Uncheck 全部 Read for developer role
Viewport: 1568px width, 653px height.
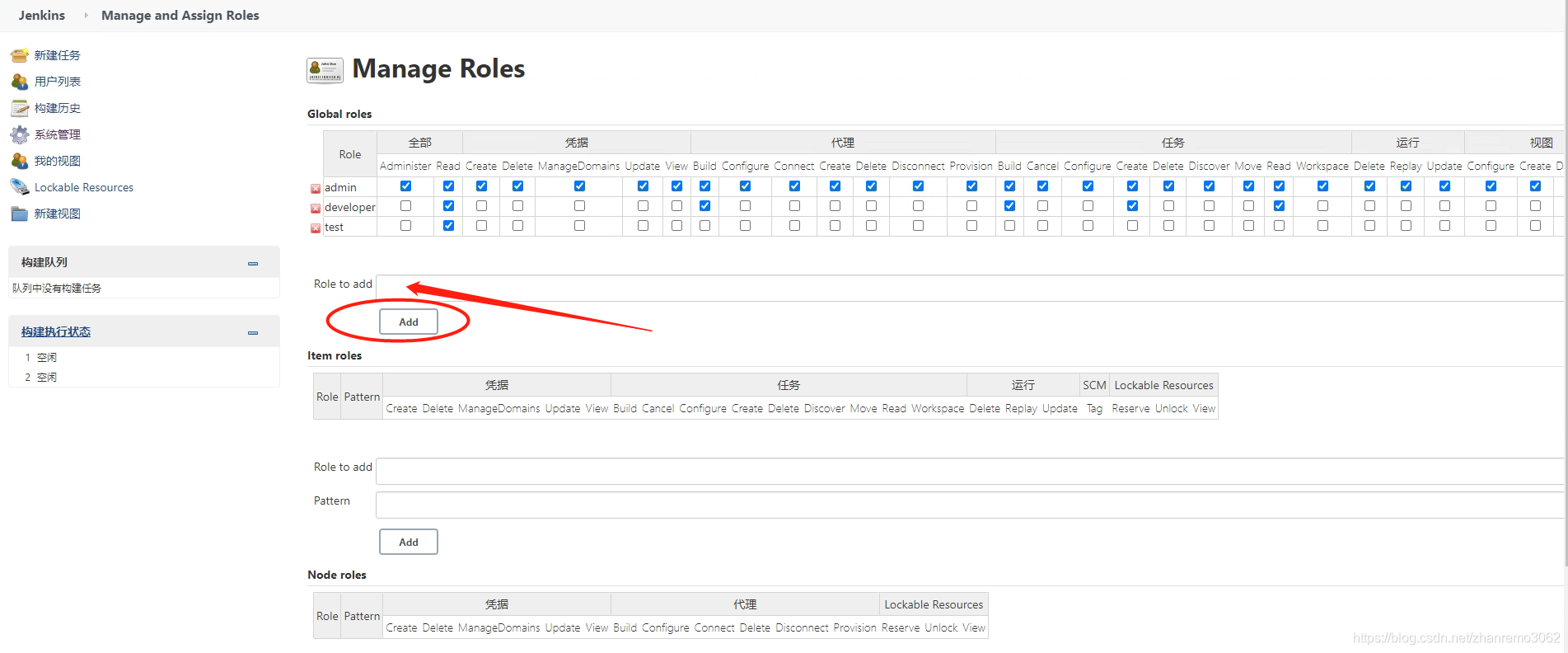click(448, 206)
